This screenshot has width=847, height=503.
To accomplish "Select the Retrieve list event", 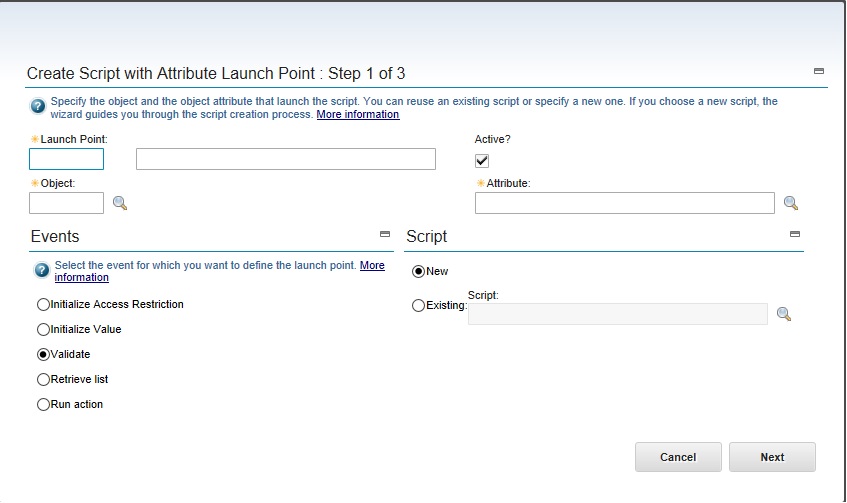I will (43, 379).
